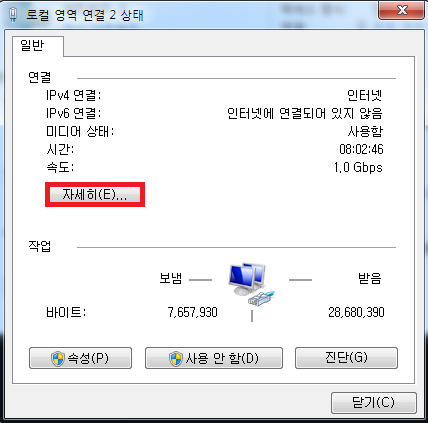428x423 pixels.
Task: Start diagnostics with the 진단(G) button
Action: tap(346, 358)
